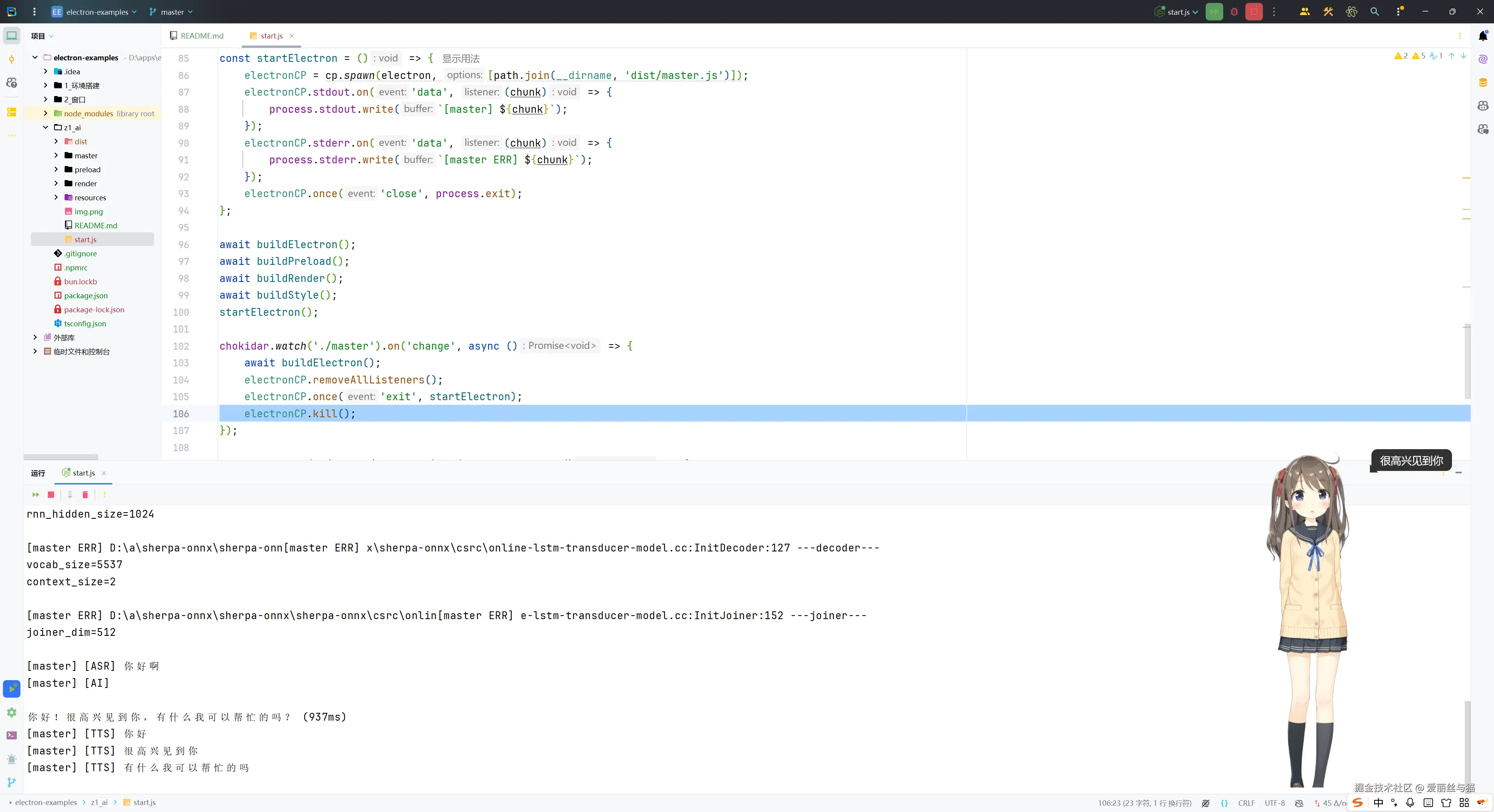This screenshot has width=1494, height=812.
Task: Click the editor vertical scrollbar thumb
Action: click(x=1467, y=362)
